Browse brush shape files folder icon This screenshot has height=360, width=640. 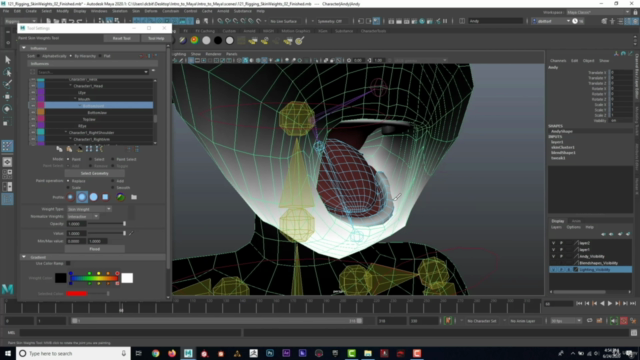(133, 197)
